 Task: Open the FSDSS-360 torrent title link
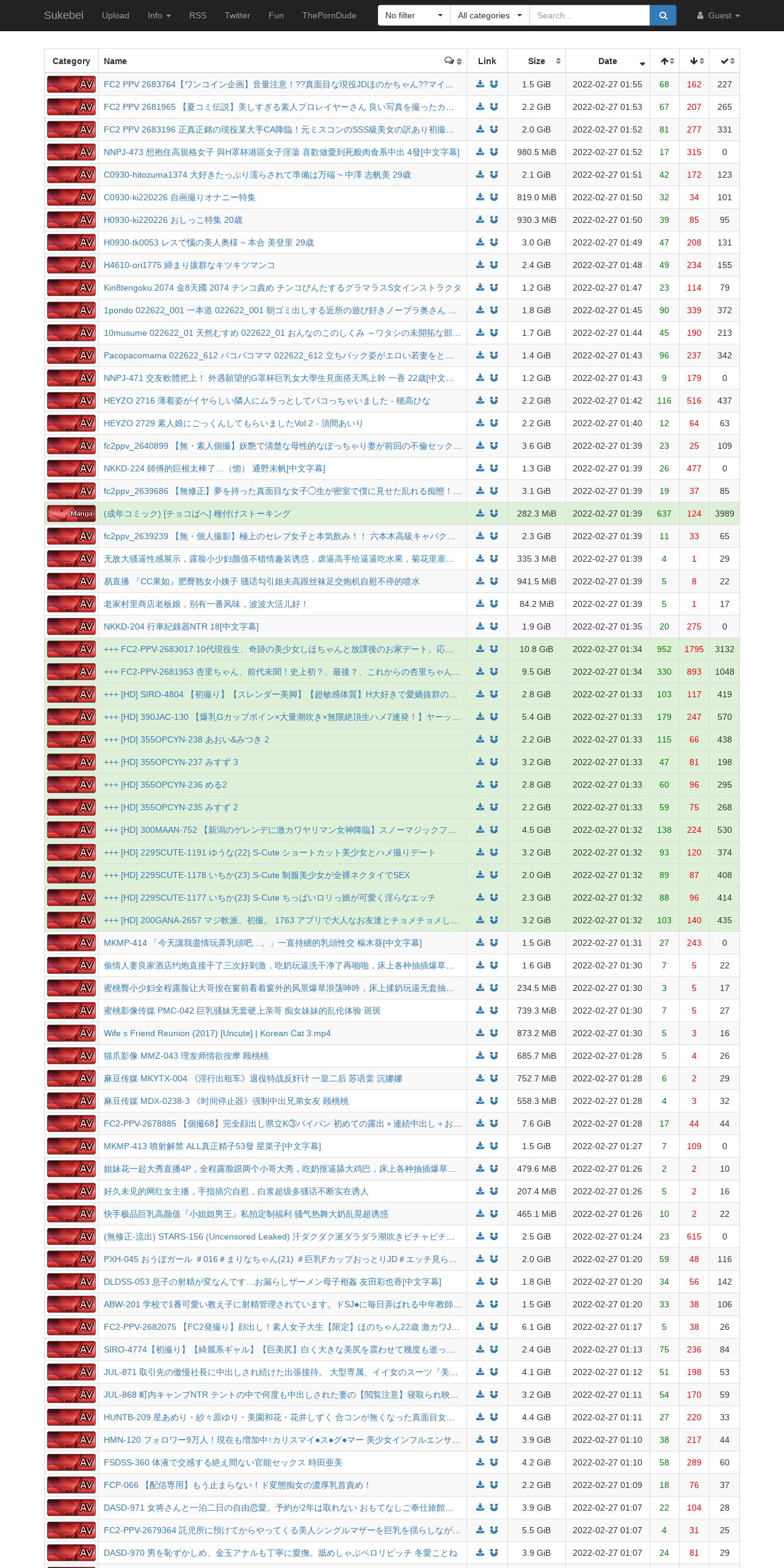pyautogui.click(x=223, y=1462)
